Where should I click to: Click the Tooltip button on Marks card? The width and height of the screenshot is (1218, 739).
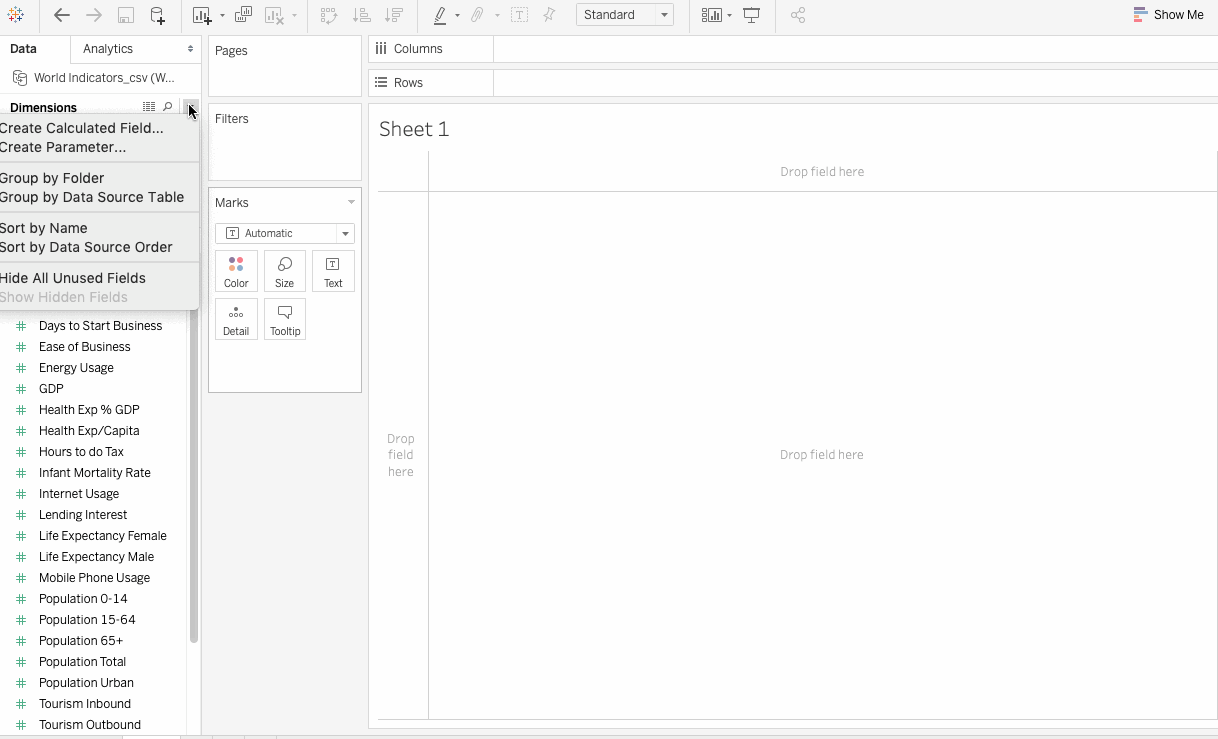[x=285, y=319]
